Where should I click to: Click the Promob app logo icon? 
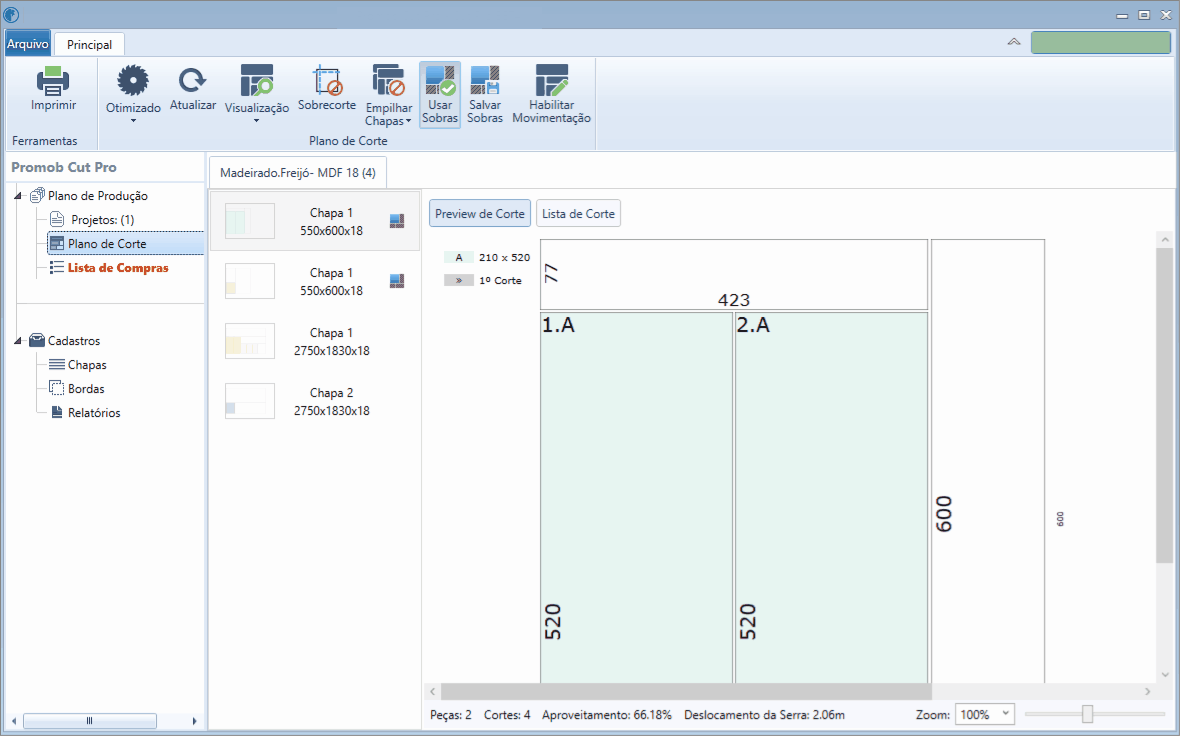pyautogui.click(x=11, y=14)
